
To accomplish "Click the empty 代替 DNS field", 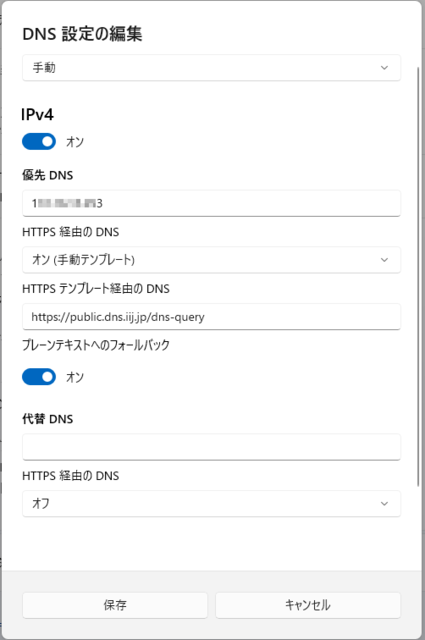I will 211,447.
